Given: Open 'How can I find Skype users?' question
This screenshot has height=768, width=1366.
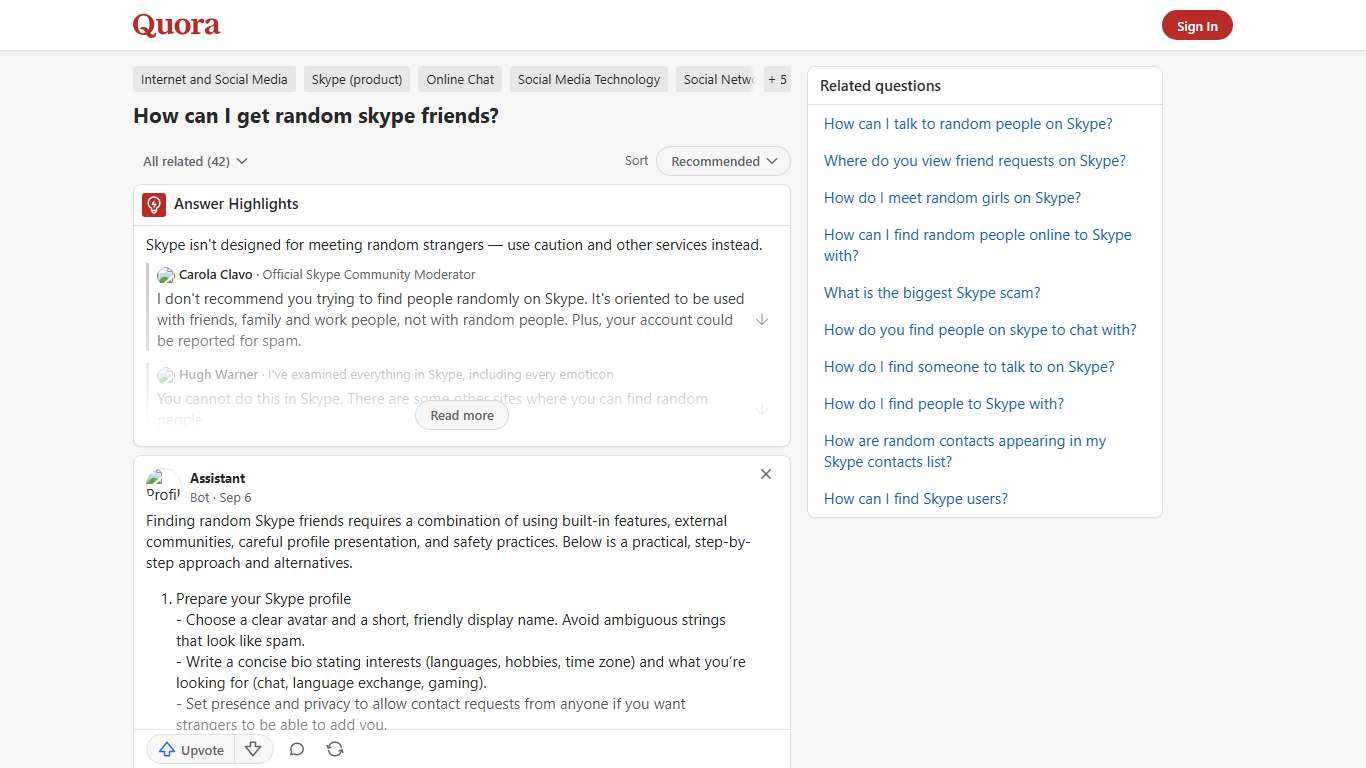Looking at the screenshot, I should (915, 498).
